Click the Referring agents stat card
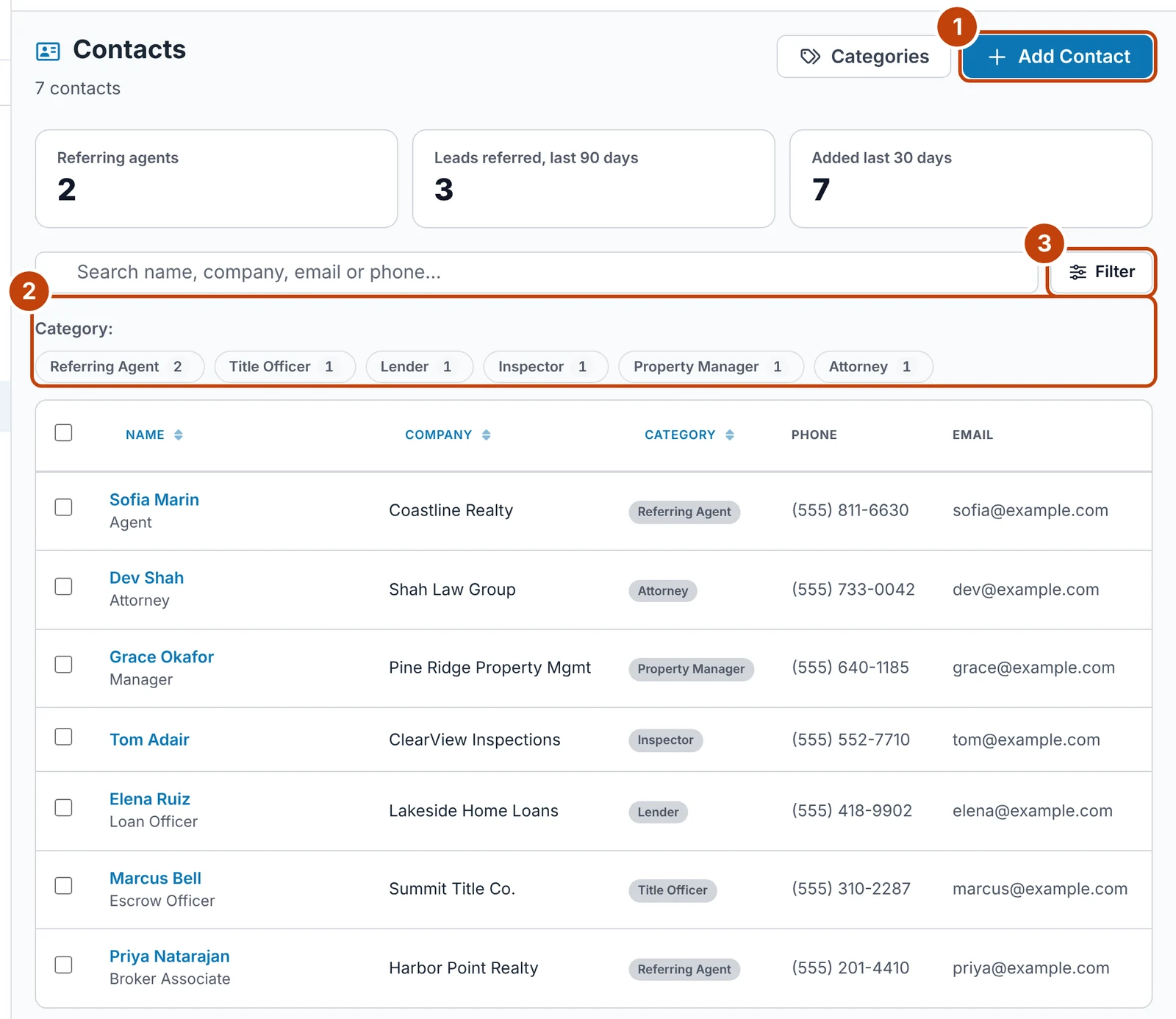1176x1019 pixels. click(x=217, y=179)
